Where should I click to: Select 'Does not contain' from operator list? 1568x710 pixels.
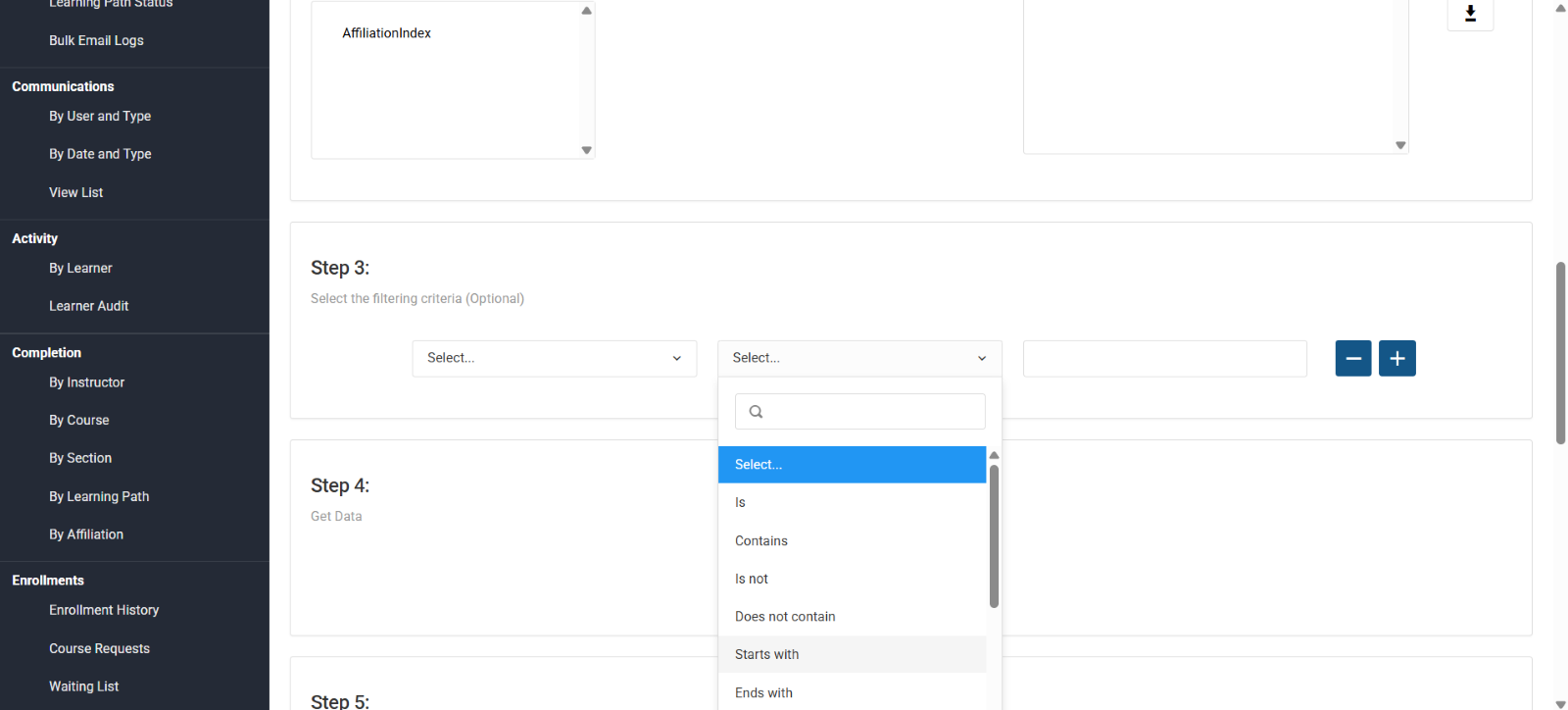tap(785, 617)
